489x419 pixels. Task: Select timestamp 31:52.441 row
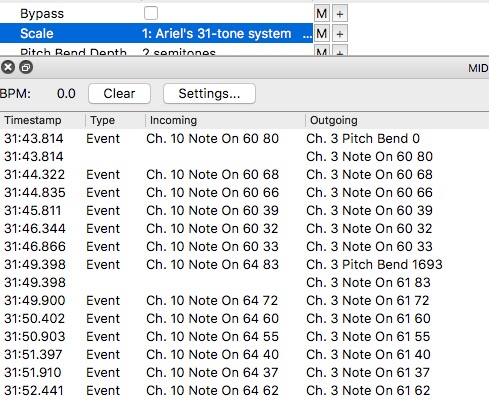click(34, 391)
